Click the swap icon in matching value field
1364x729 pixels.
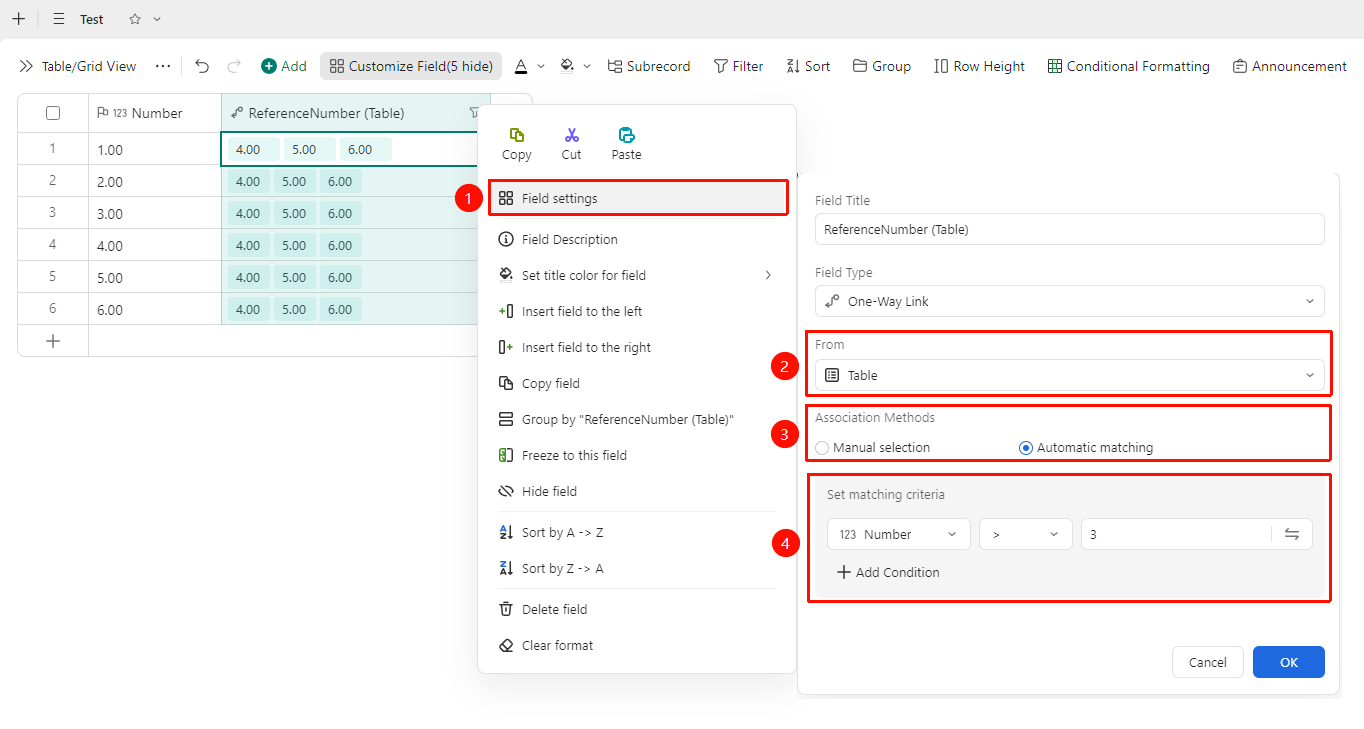tap(1292, 534)
